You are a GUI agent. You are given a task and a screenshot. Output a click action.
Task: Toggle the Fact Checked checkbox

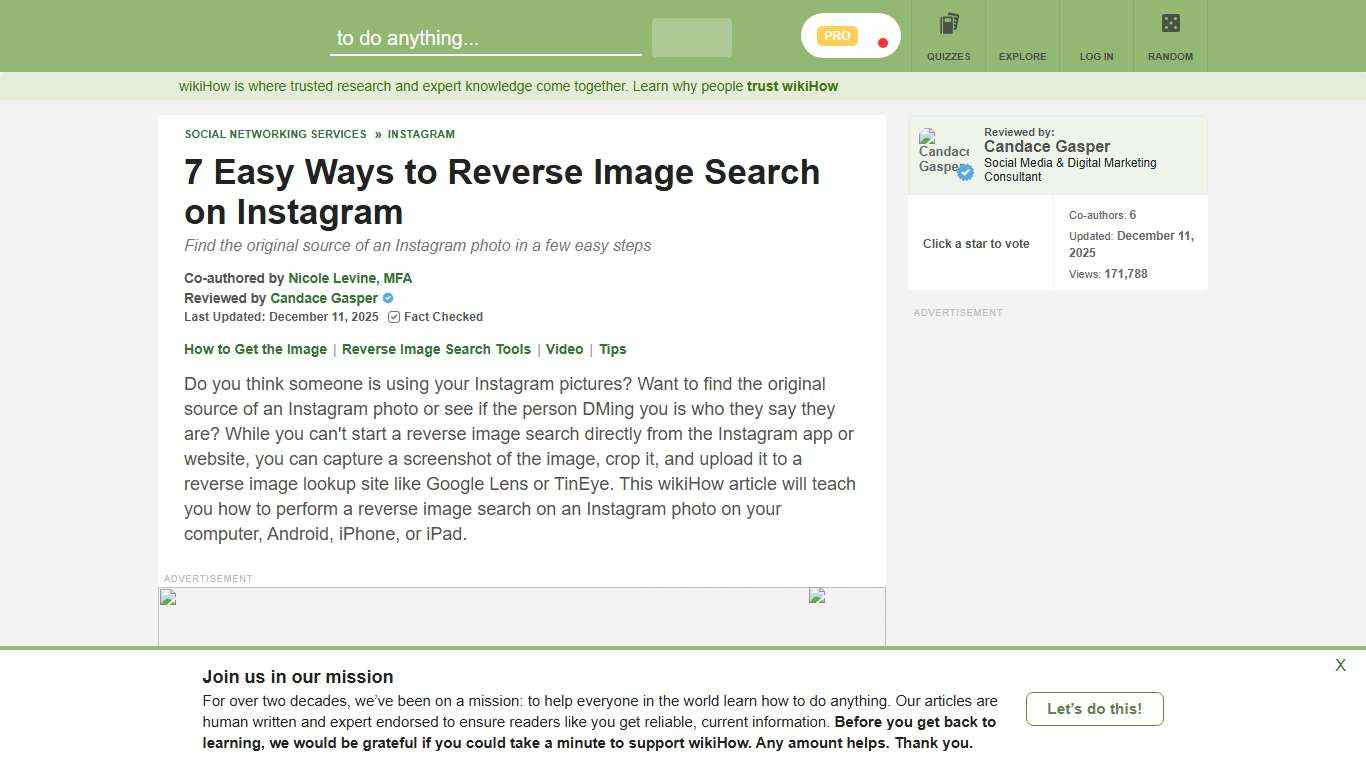(393, 317)
